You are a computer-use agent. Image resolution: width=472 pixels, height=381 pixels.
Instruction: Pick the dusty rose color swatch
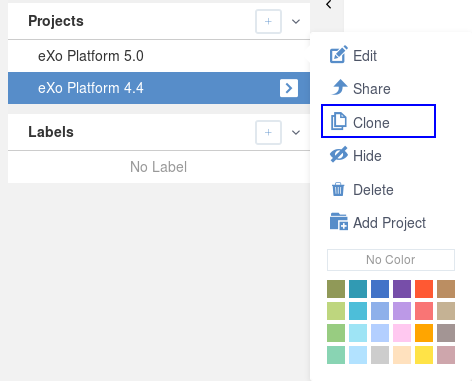point(446,355)
